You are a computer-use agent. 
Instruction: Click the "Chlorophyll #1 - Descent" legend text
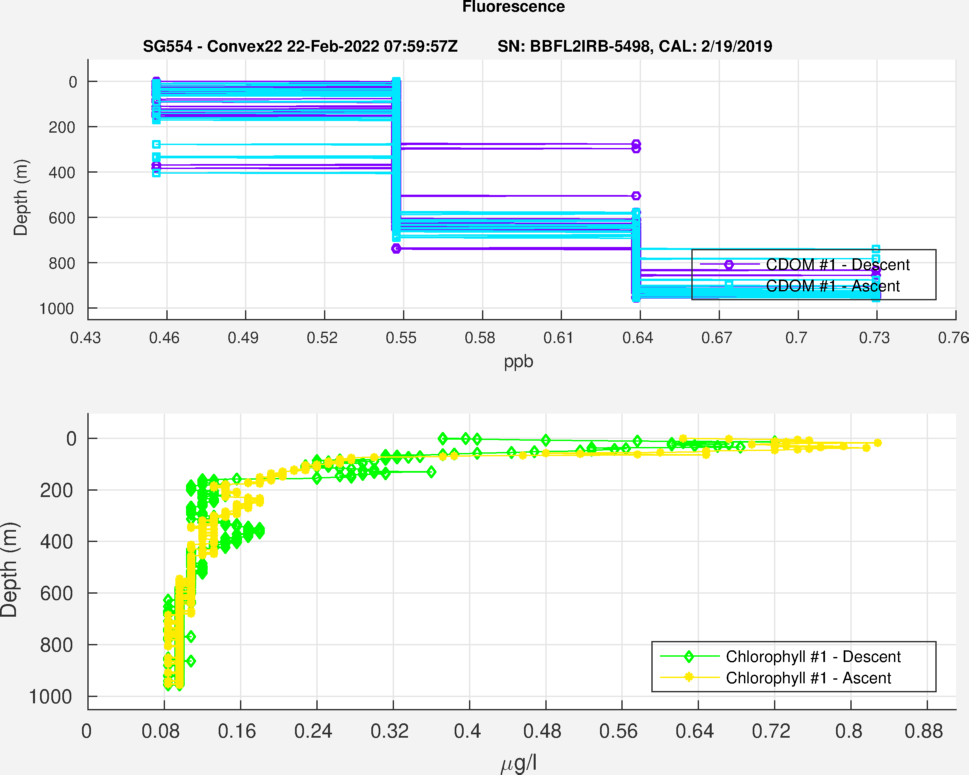click(x=813, y=657)
